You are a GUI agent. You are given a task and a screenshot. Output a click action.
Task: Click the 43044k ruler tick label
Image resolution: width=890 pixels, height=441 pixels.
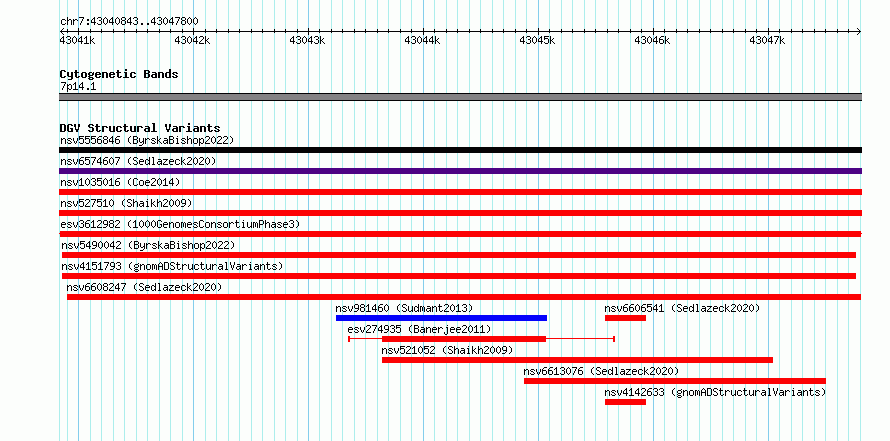coord(422,40)
